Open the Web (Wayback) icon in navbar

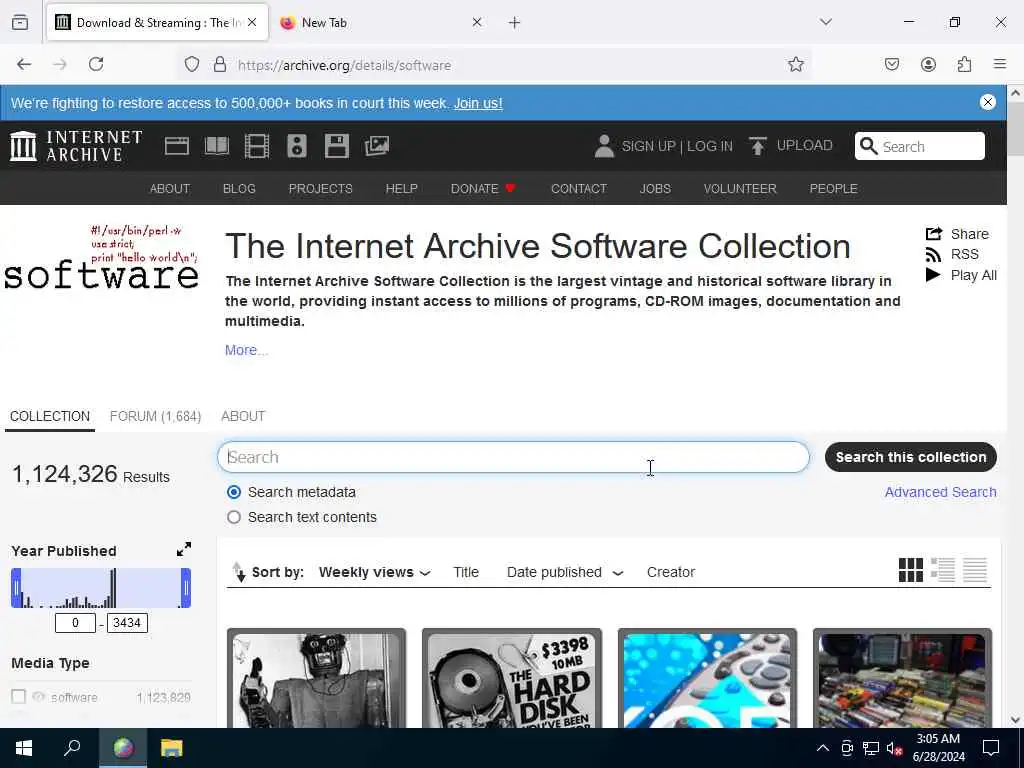point(176,146)
